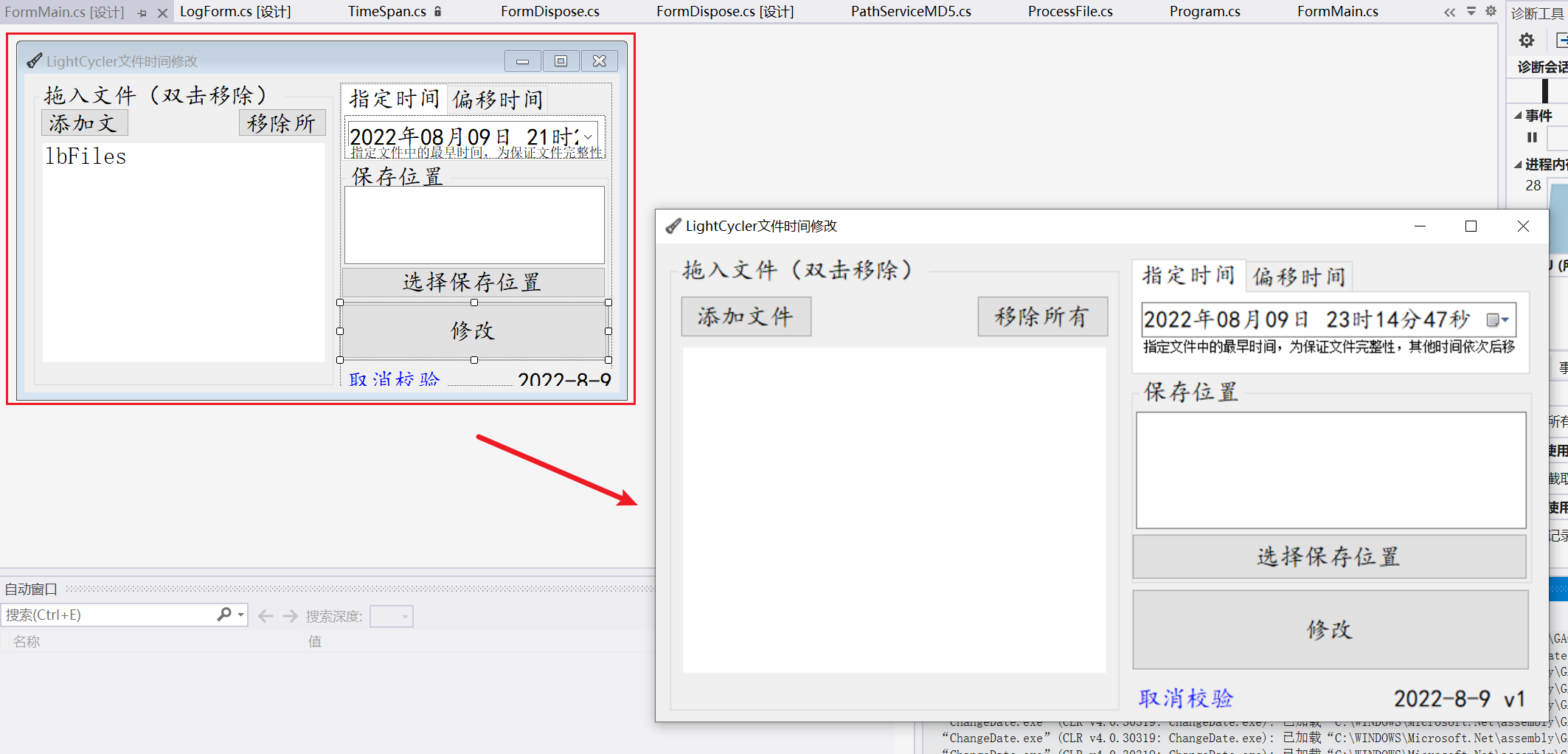Open the tab well settings gear

tap(1491, 11)
